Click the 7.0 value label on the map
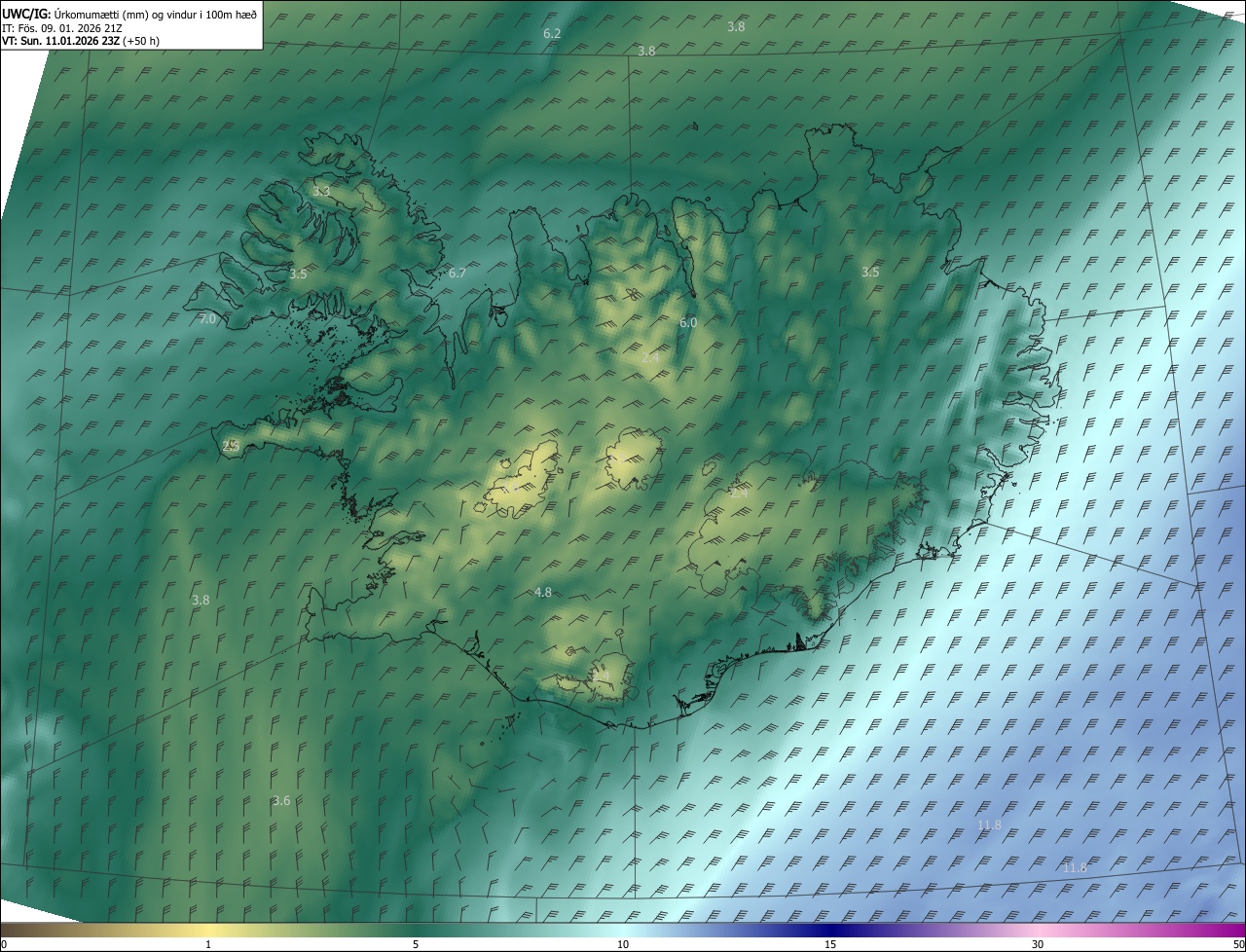Screen dimensions: 1246x952 (x=207, y=319)
